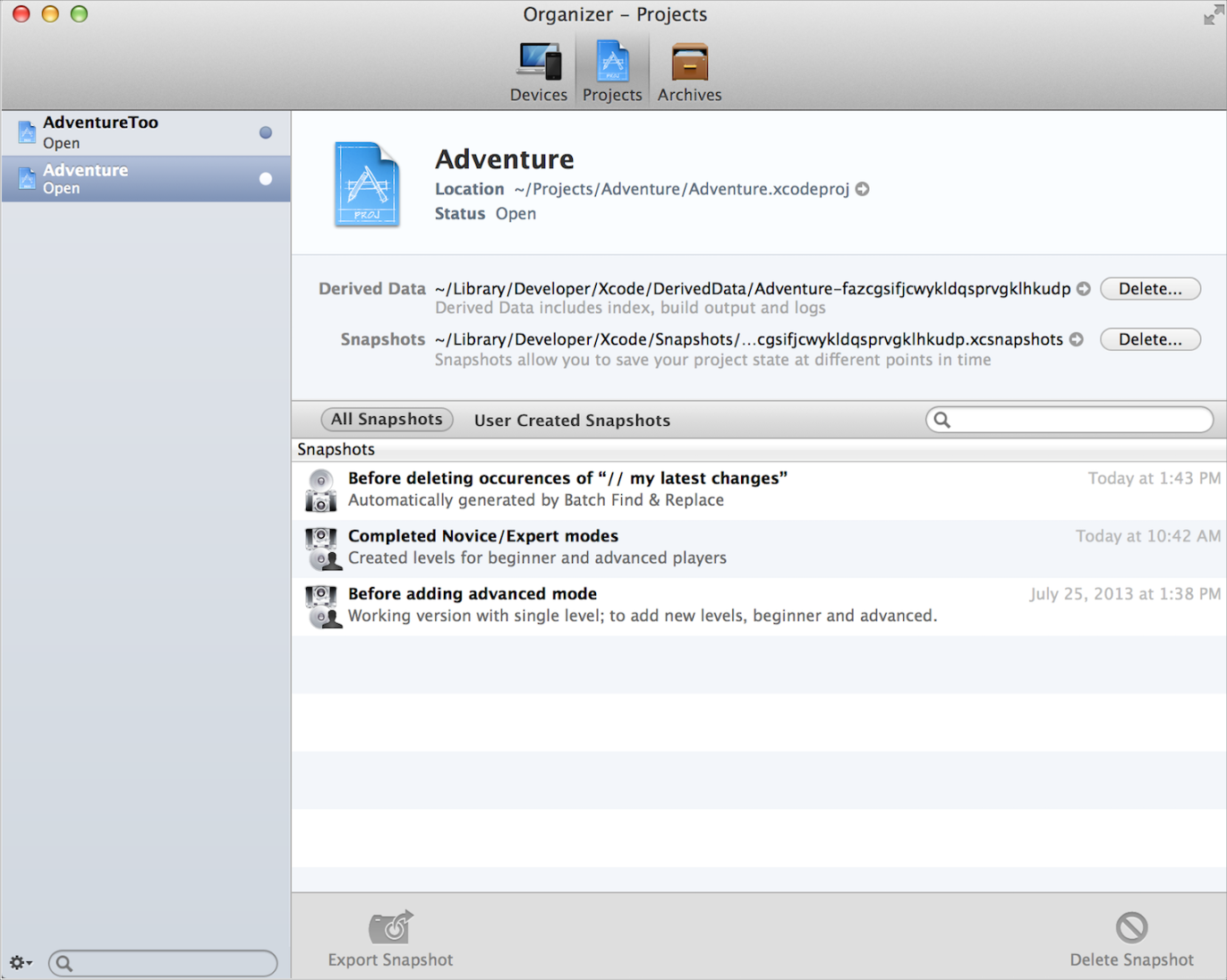Reveal Derived Data folder arrow icon
This screenshot has width=1227, height=980.
coord(1084,289)
